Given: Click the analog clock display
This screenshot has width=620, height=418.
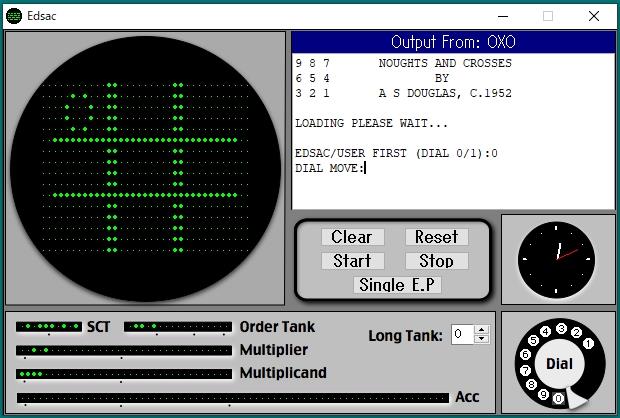Looking at the screenshot, I should (x=556, y=259).
